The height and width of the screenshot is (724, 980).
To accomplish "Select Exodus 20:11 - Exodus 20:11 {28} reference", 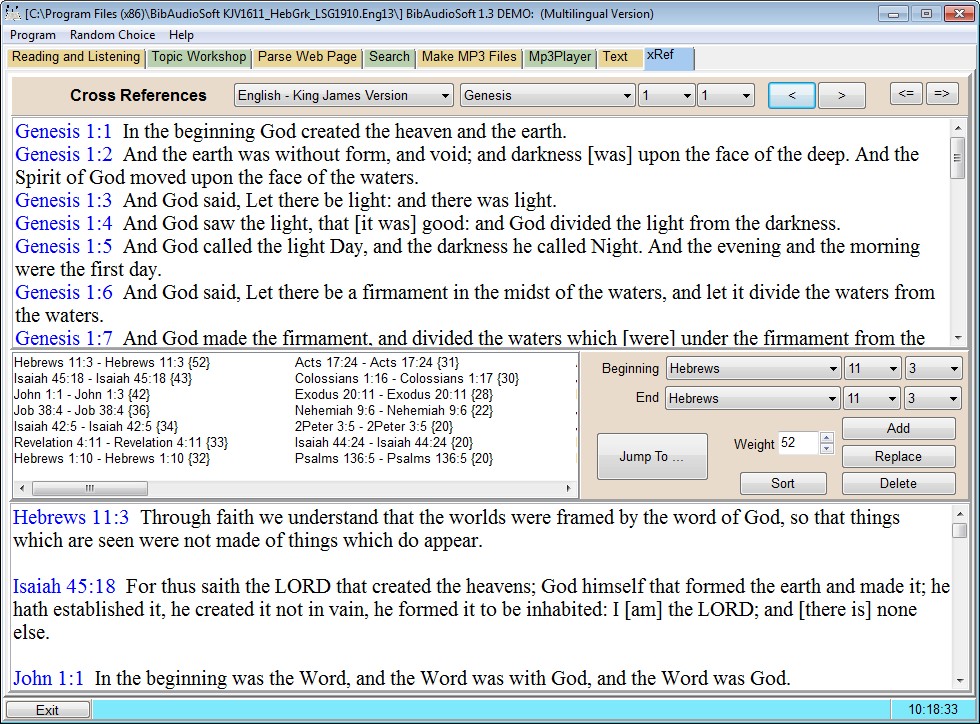I will point(394,395).
